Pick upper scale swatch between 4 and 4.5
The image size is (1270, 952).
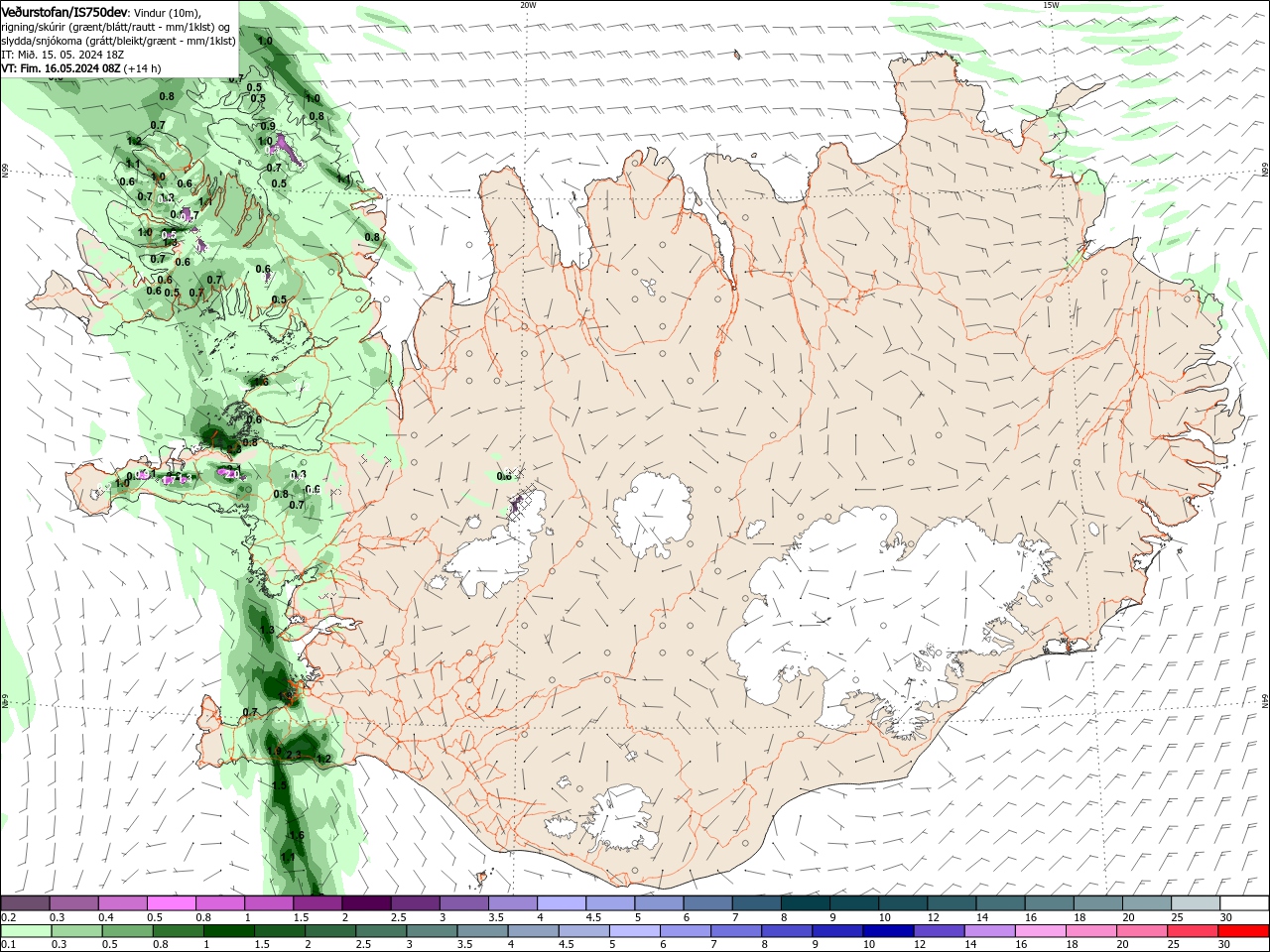pos(562,903)
